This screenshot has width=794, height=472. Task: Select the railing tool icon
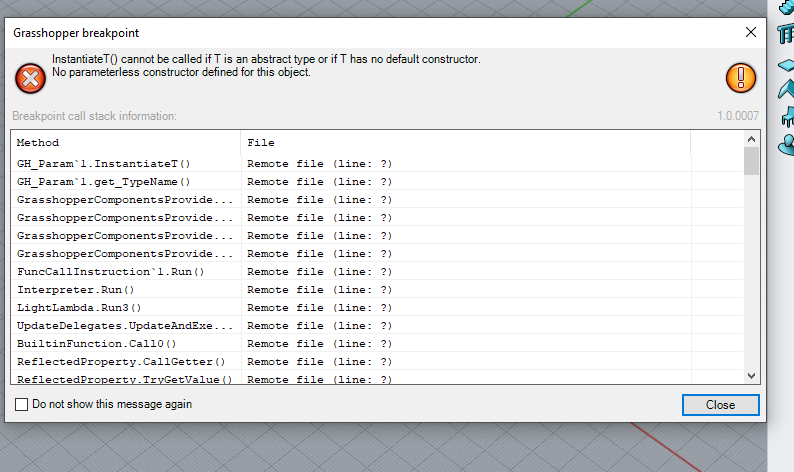[786, 34]
